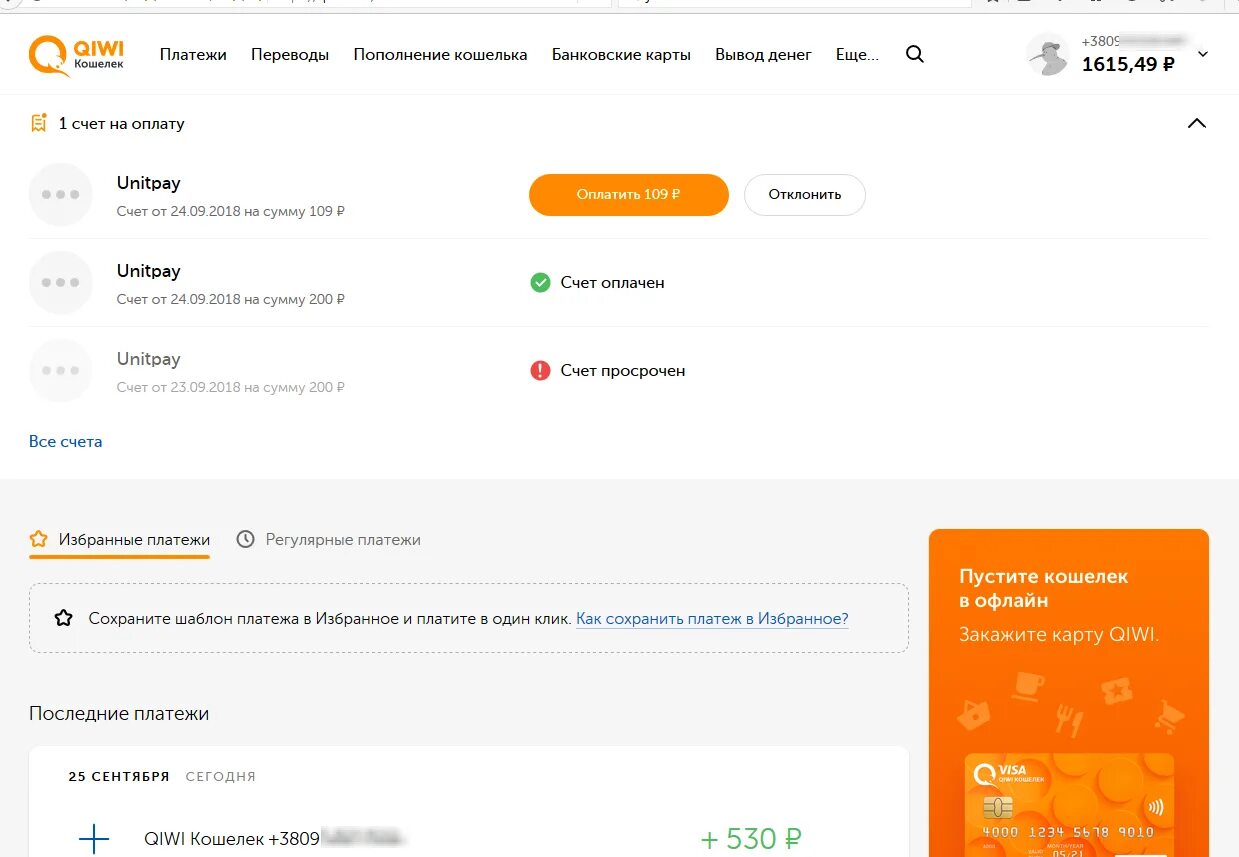The image size is (1239, 857).
Task: Click the green paid checkmark icon
Action: point(540,282)
